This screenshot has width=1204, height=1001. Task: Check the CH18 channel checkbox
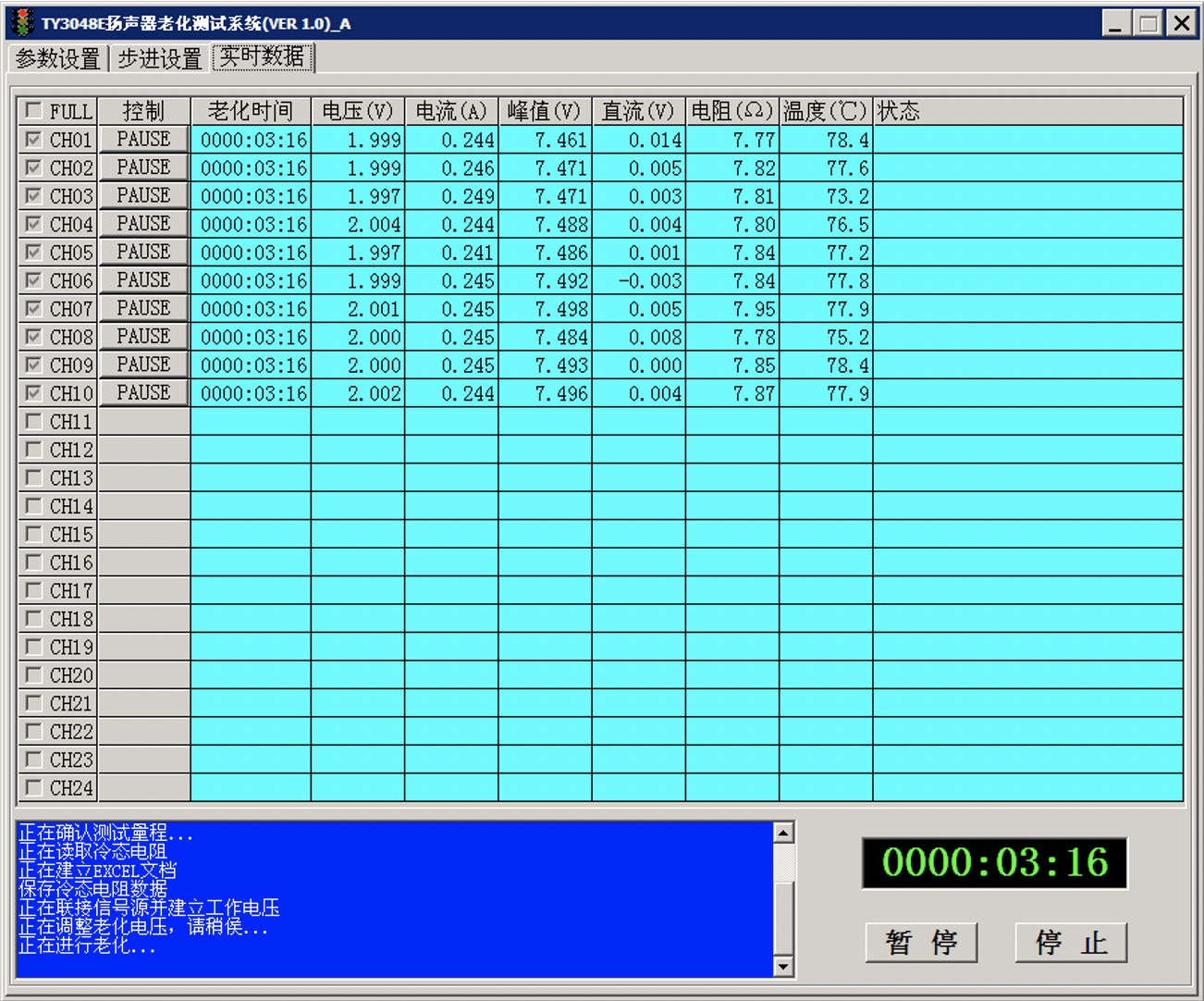(x=34, y=619)
